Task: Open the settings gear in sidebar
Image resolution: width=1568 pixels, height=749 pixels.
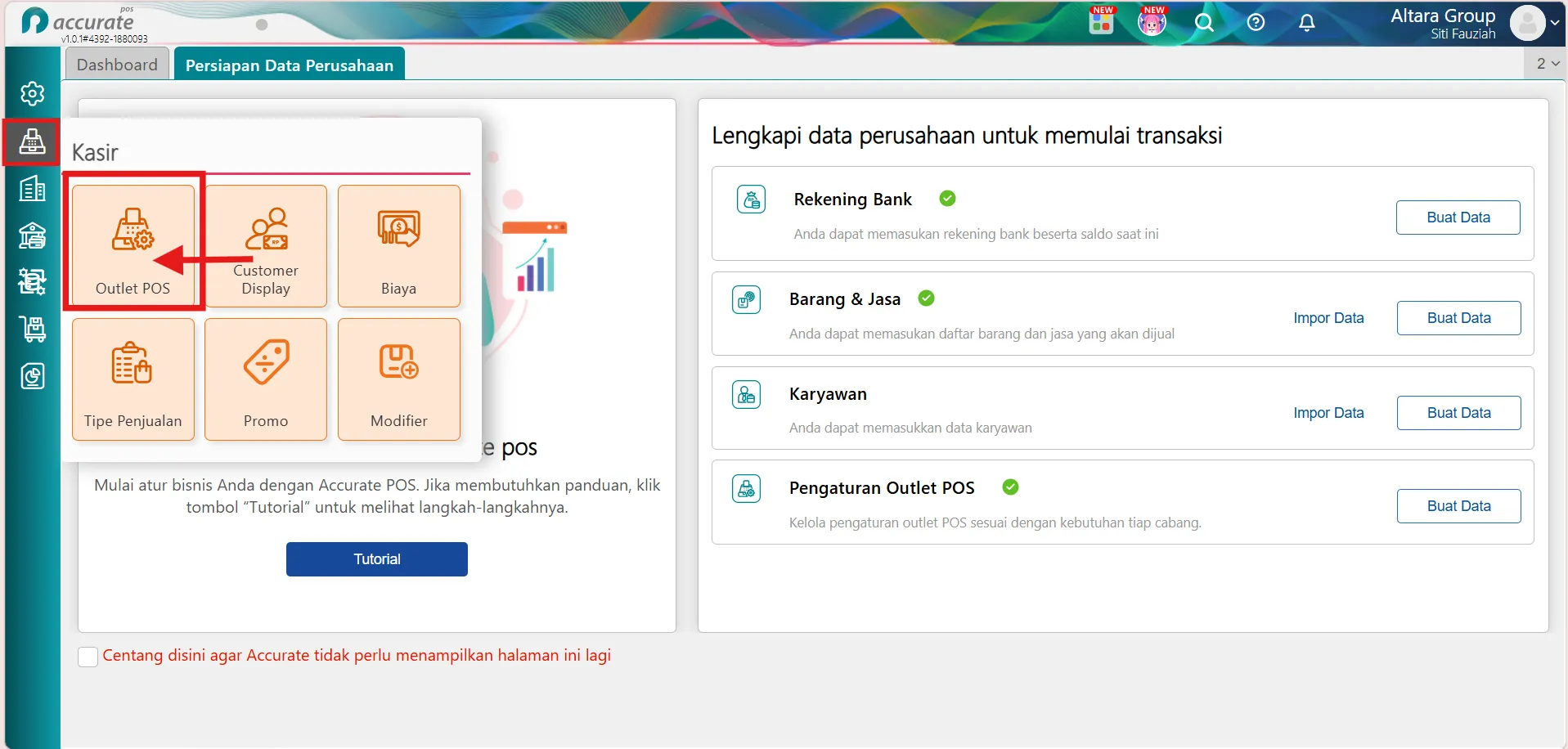Action: click(33, 94)
